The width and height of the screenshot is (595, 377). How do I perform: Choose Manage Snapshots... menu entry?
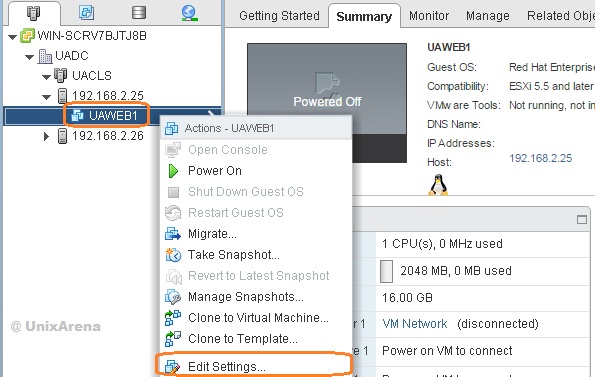pos(256,297)
